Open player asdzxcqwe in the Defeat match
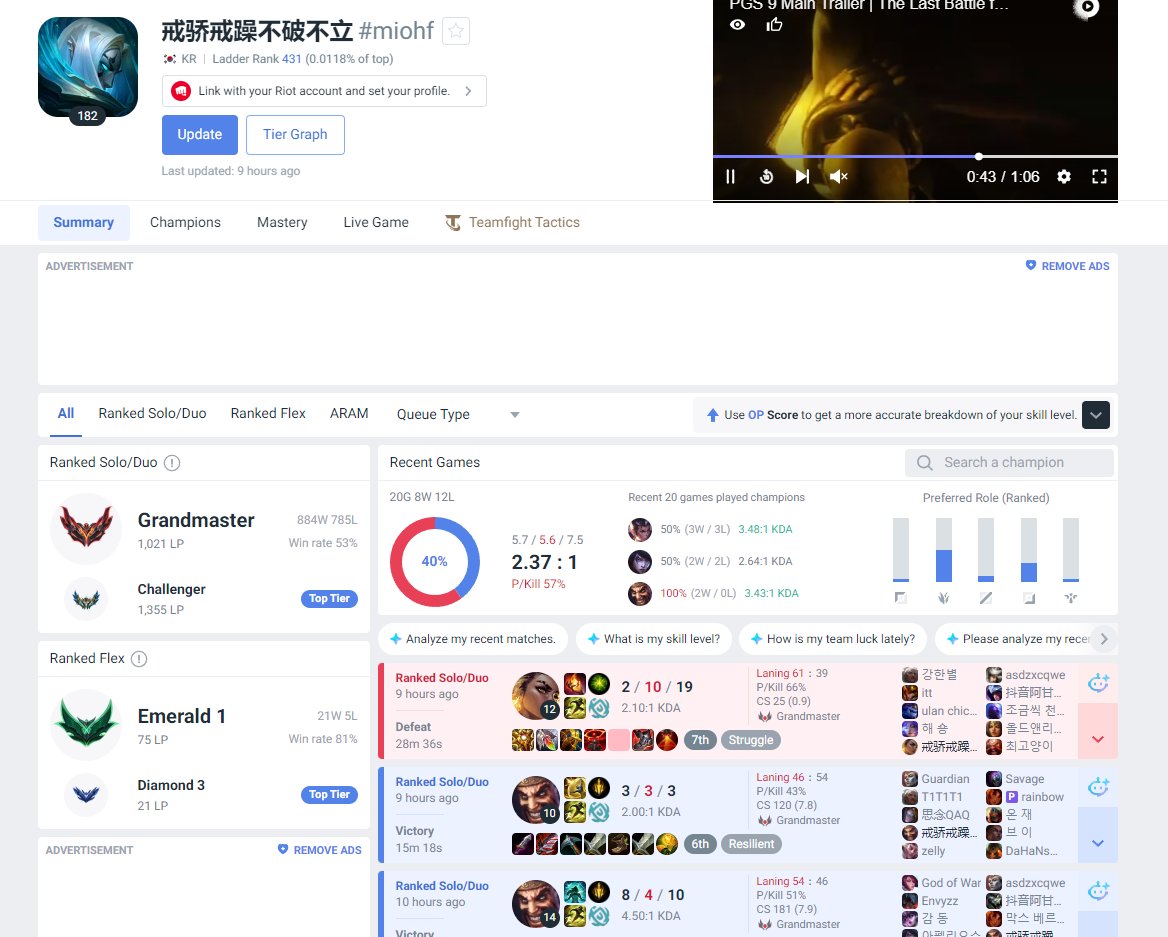 1035,675
